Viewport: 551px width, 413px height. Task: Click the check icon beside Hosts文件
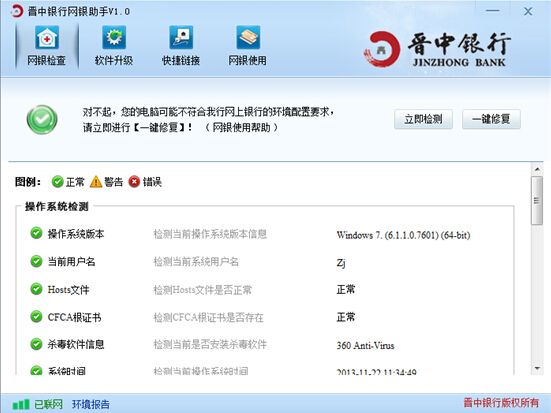[x=36, y=289]
